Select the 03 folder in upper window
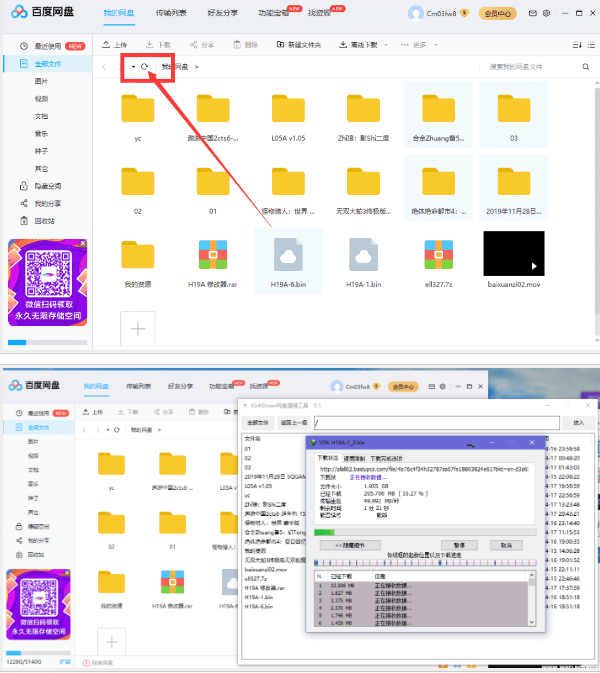Viewport: 600px width, 673px height. [x=514, y=116]
